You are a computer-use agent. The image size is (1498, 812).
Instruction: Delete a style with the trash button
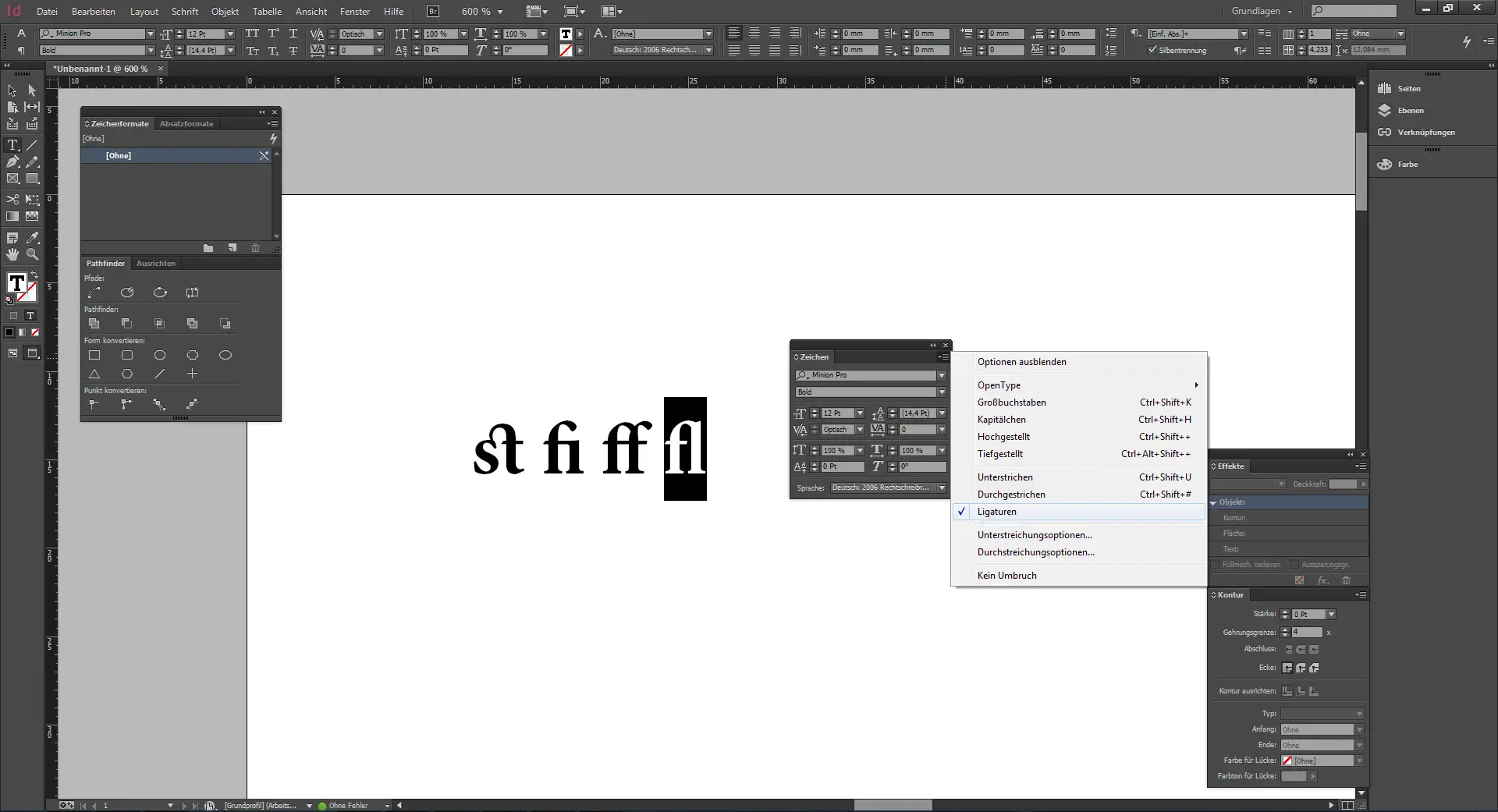(x=255, y=248)
